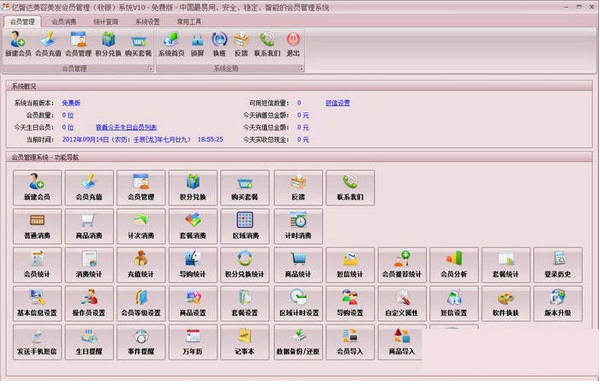Screen dimensions: 600x386
Task: Open the 查看今天生日会员列表 link
Action: coord(126,127)
